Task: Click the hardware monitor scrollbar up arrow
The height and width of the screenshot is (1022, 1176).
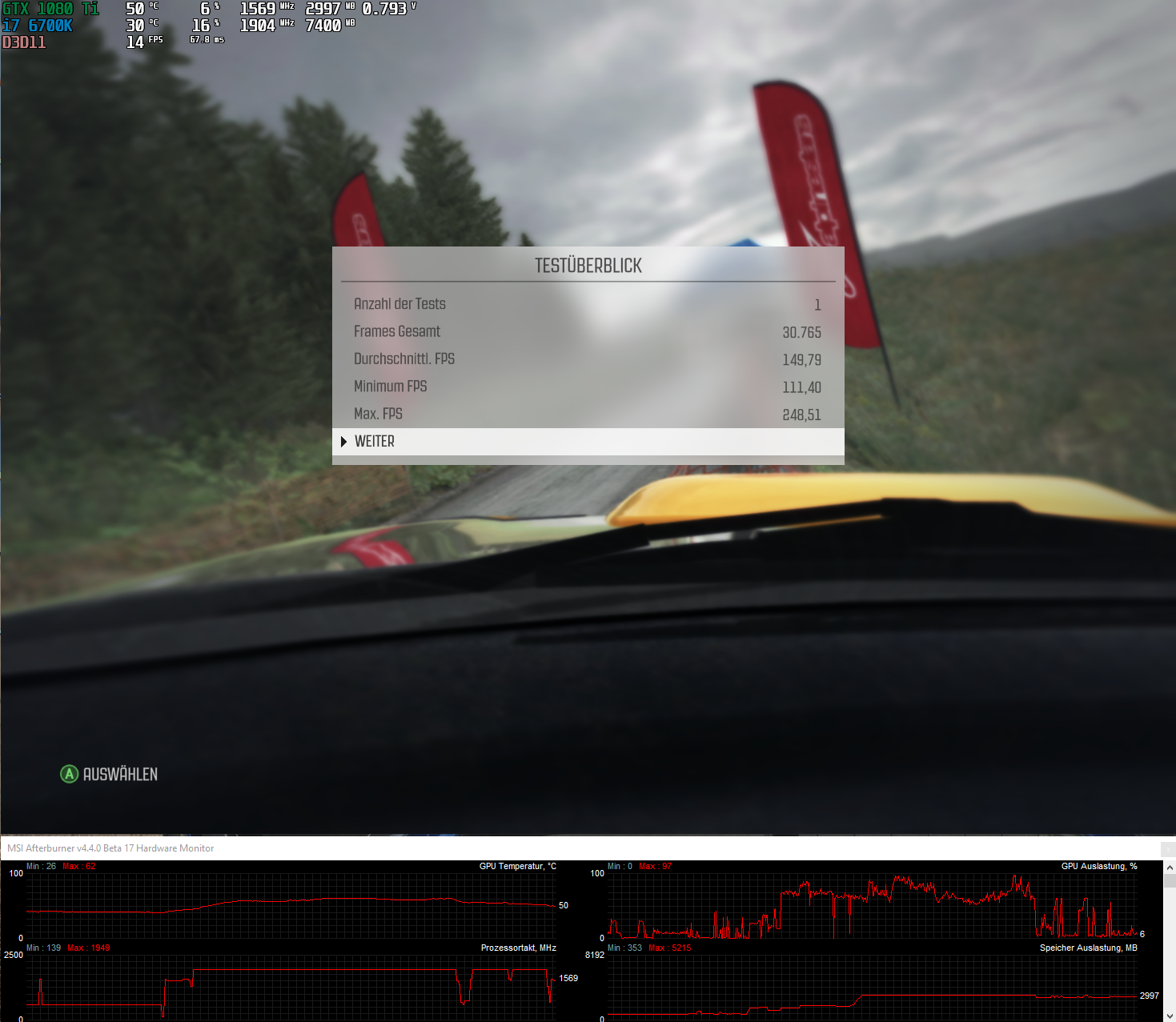Action: click(1170, 868)
